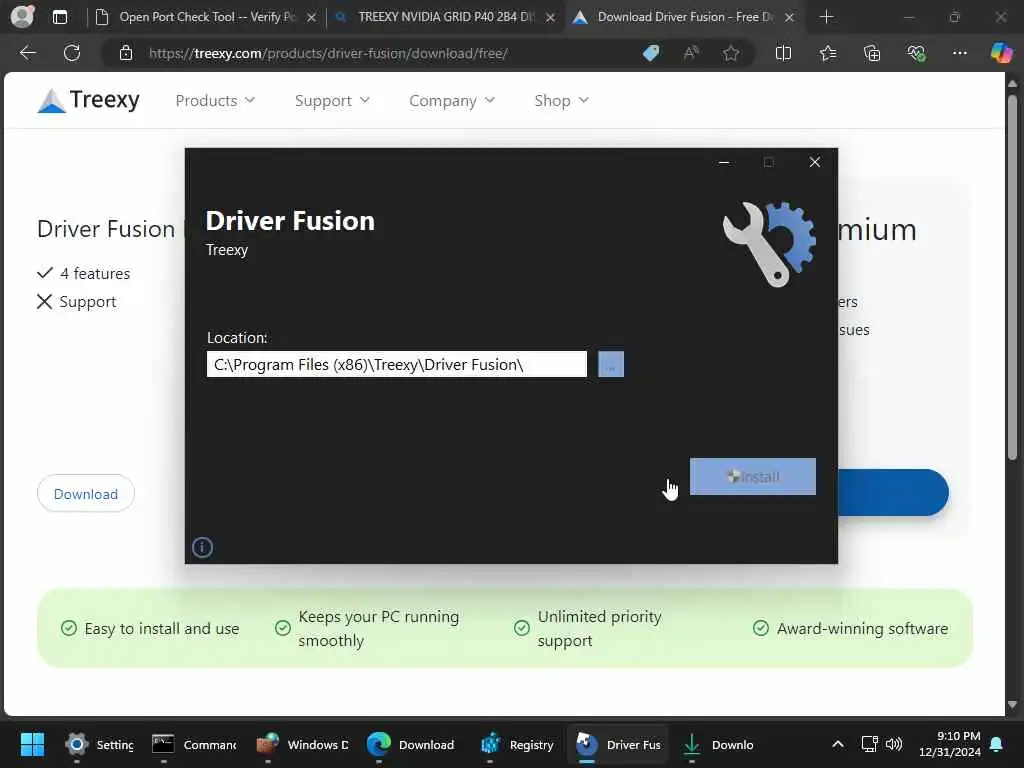Click the Install button in Driver Fusion installer
The width and height of the screenshot is (1024, 768).
tap(752, 476)
